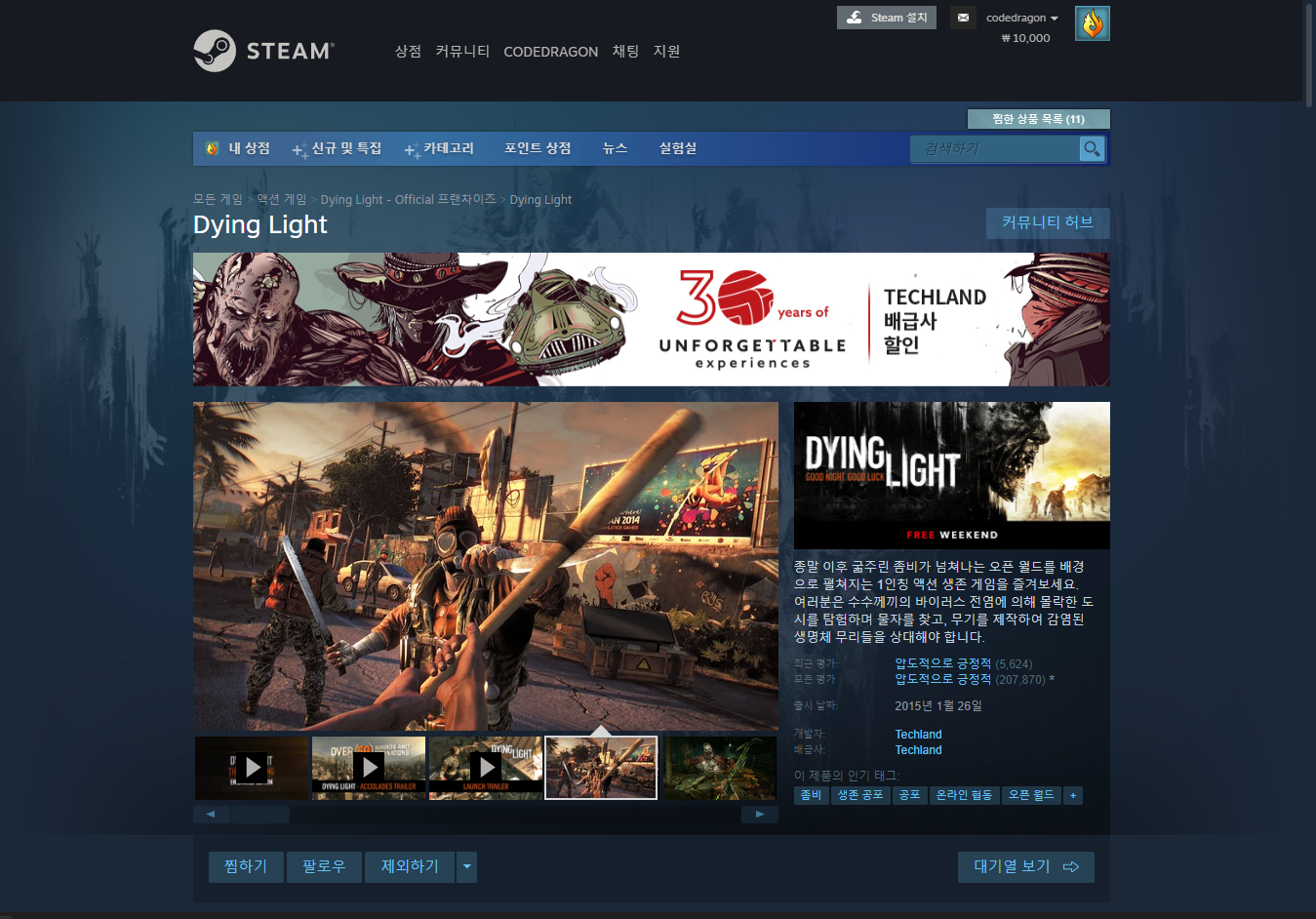Open the 상점 top menu
The image size is (1316, 919).
408,51
